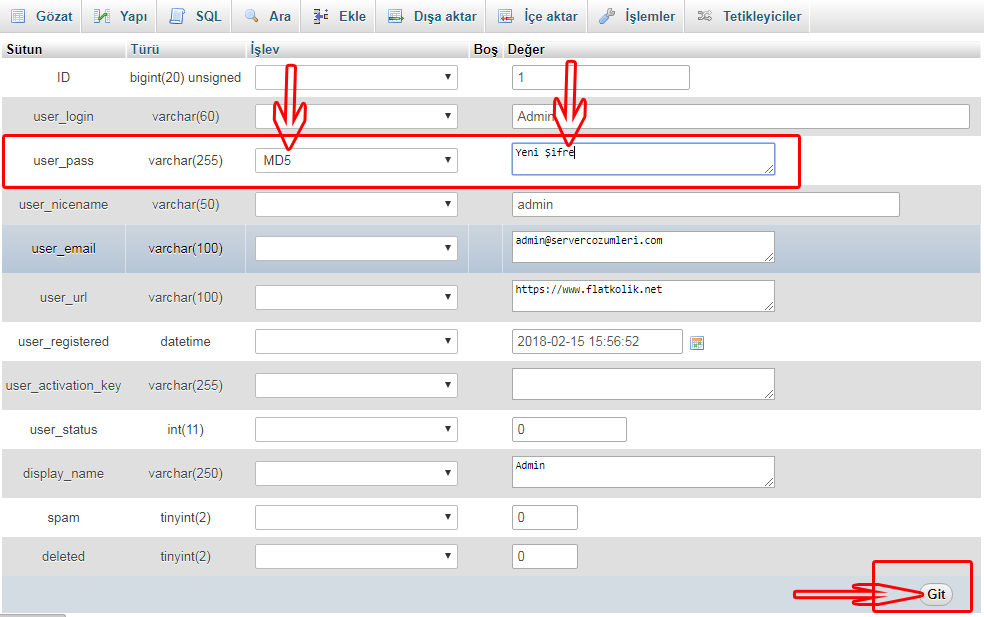Expand the function dropdown for user_status
Screen dimensions: 984x617
click(356, 429)
